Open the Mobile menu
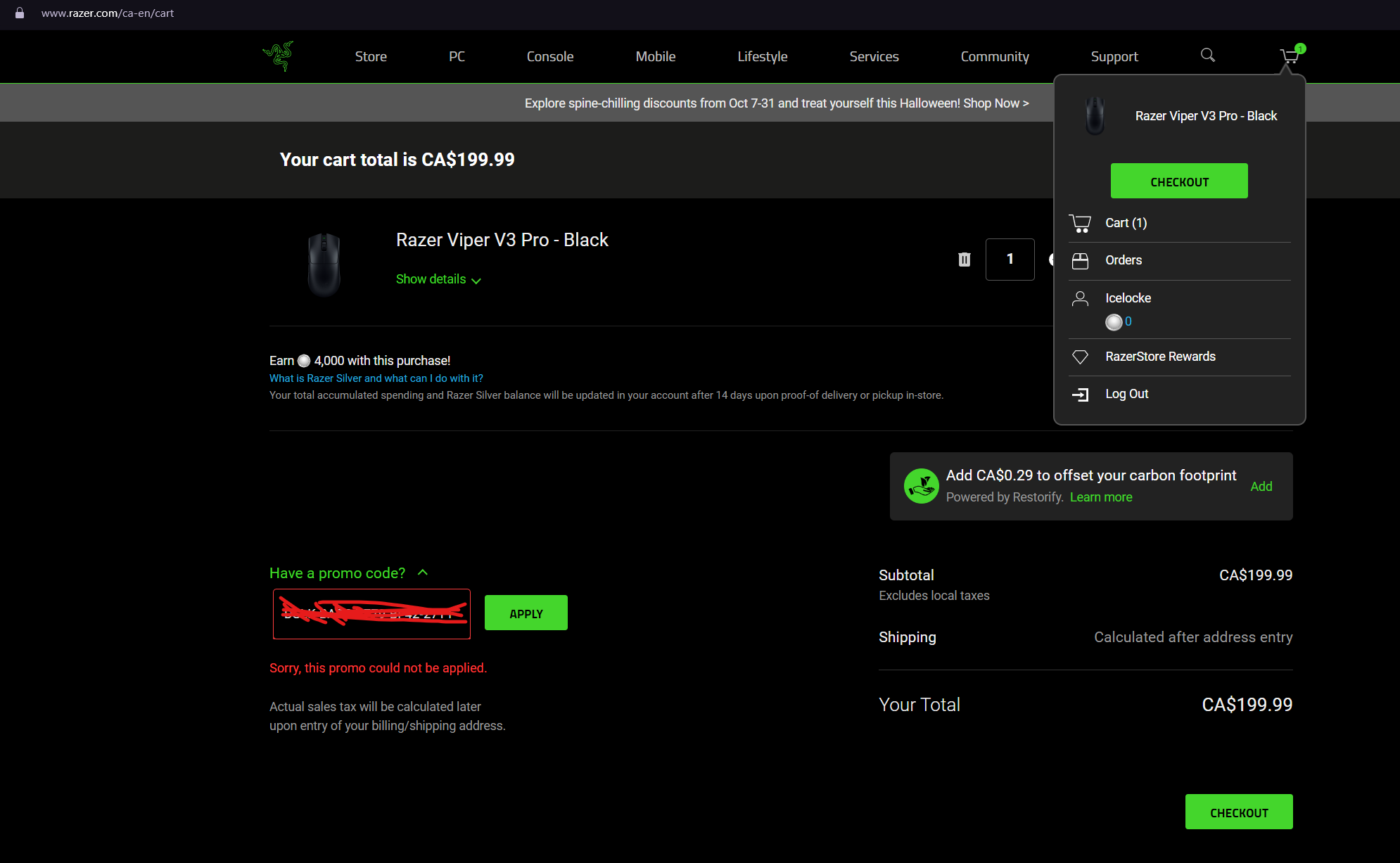Image resolution: width=1400 pixels, height=863 pixels. click(656, 56)
